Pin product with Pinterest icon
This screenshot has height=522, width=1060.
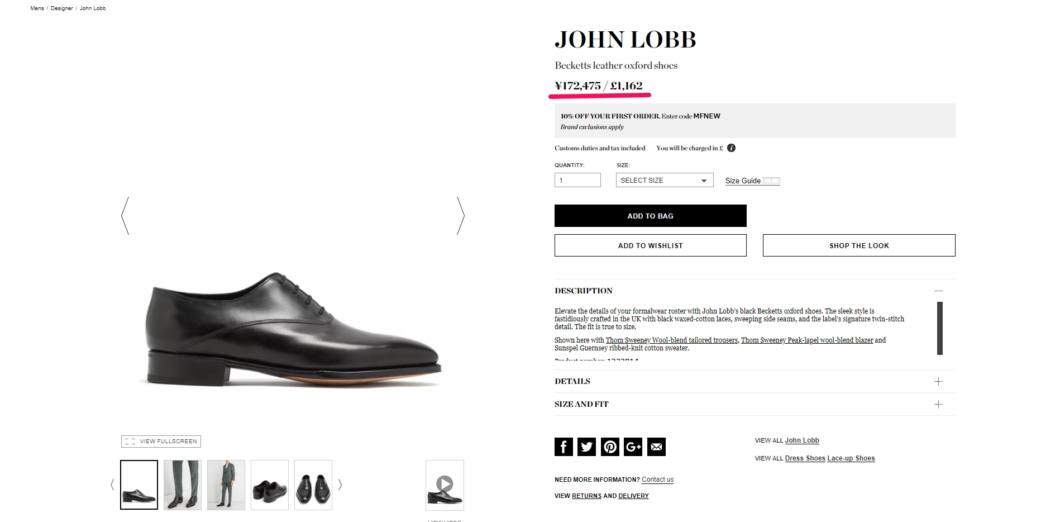[x=610, y=446]
